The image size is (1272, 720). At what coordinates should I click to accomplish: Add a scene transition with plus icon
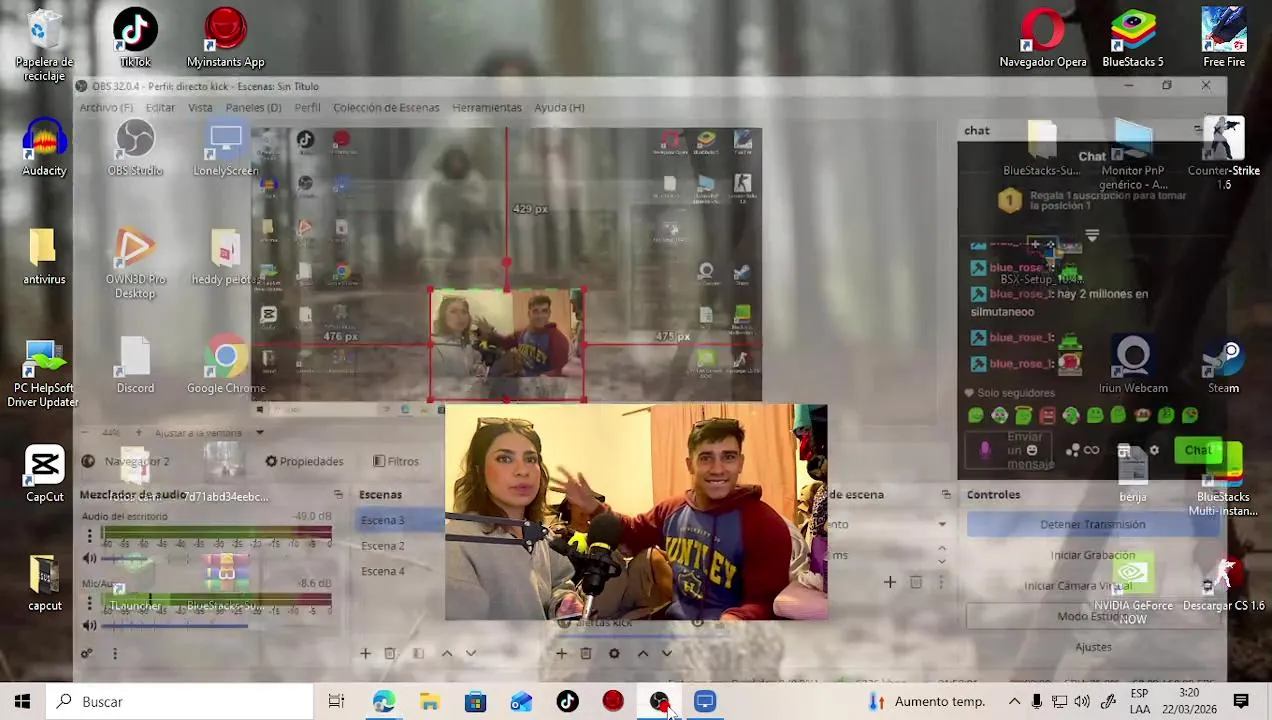pyautogui.click(x=890, y=582)
